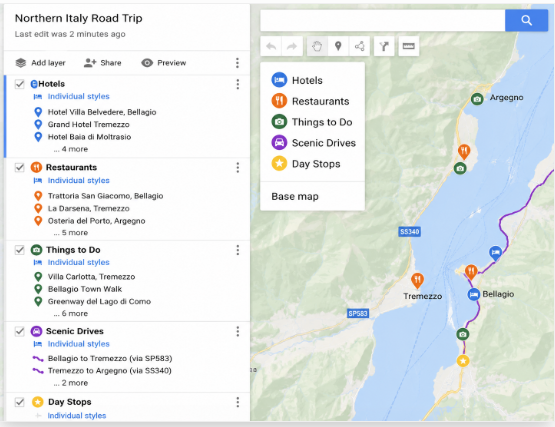Viewport: 555px width, 427px height.
Task: Select the Measure distances ruler tool
Action: click(x=408, y=46)
